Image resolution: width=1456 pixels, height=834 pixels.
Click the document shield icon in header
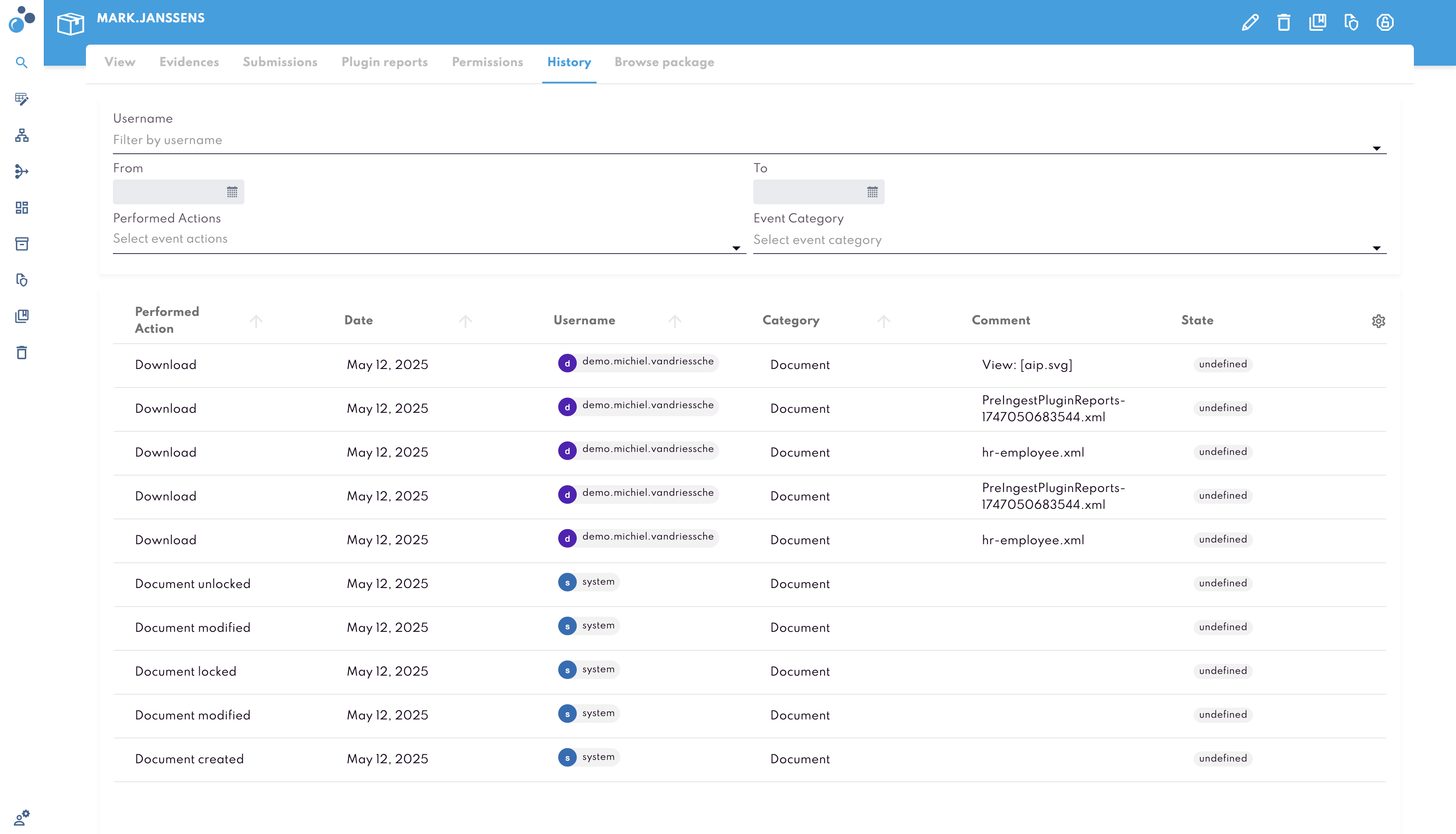(x=1351, y=22)
